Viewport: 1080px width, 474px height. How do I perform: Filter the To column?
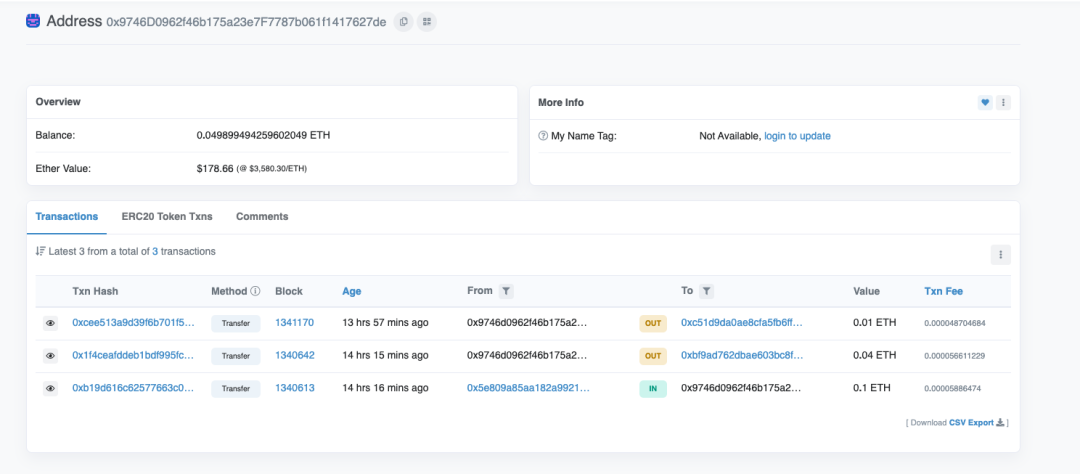coord(706,291)
